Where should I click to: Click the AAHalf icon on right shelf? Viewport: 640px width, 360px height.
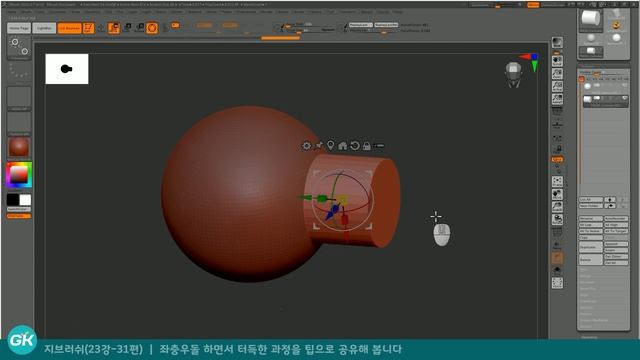(x=557, y=99)
